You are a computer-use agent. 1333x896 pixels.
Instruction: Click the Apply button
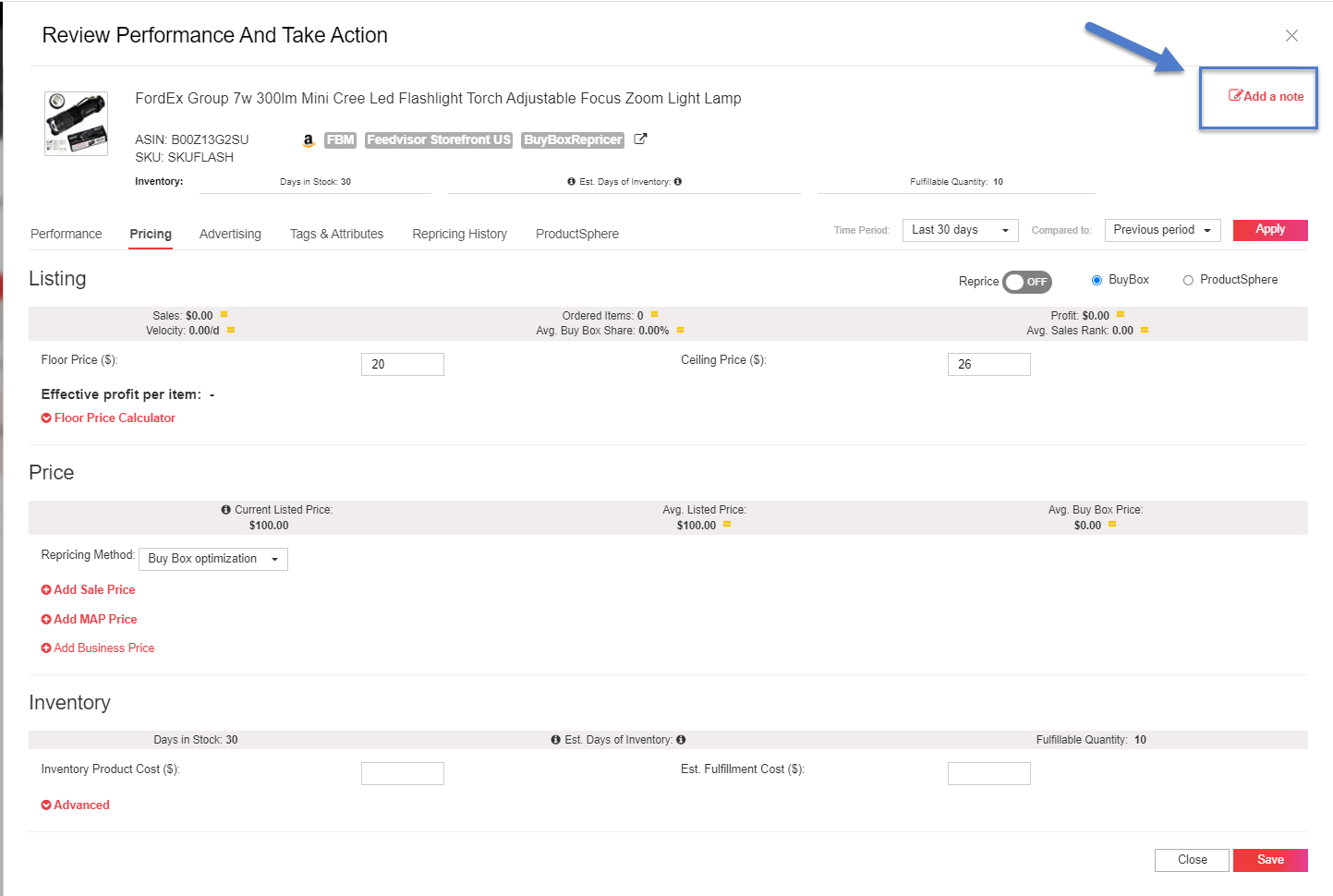tap(1270, 230)
